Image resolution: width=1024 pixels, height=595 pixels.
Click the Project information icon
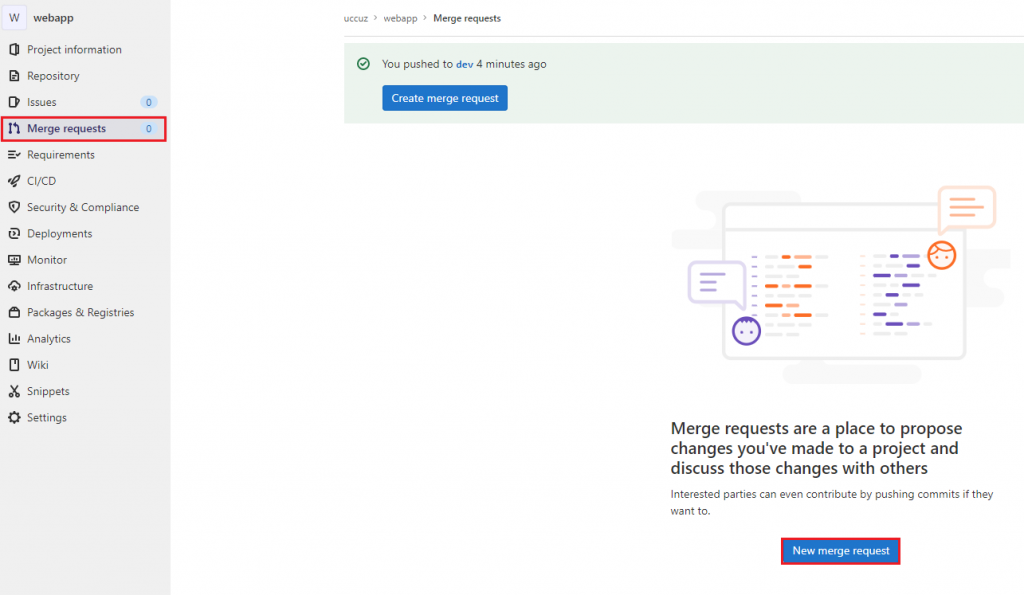[14, 50]
